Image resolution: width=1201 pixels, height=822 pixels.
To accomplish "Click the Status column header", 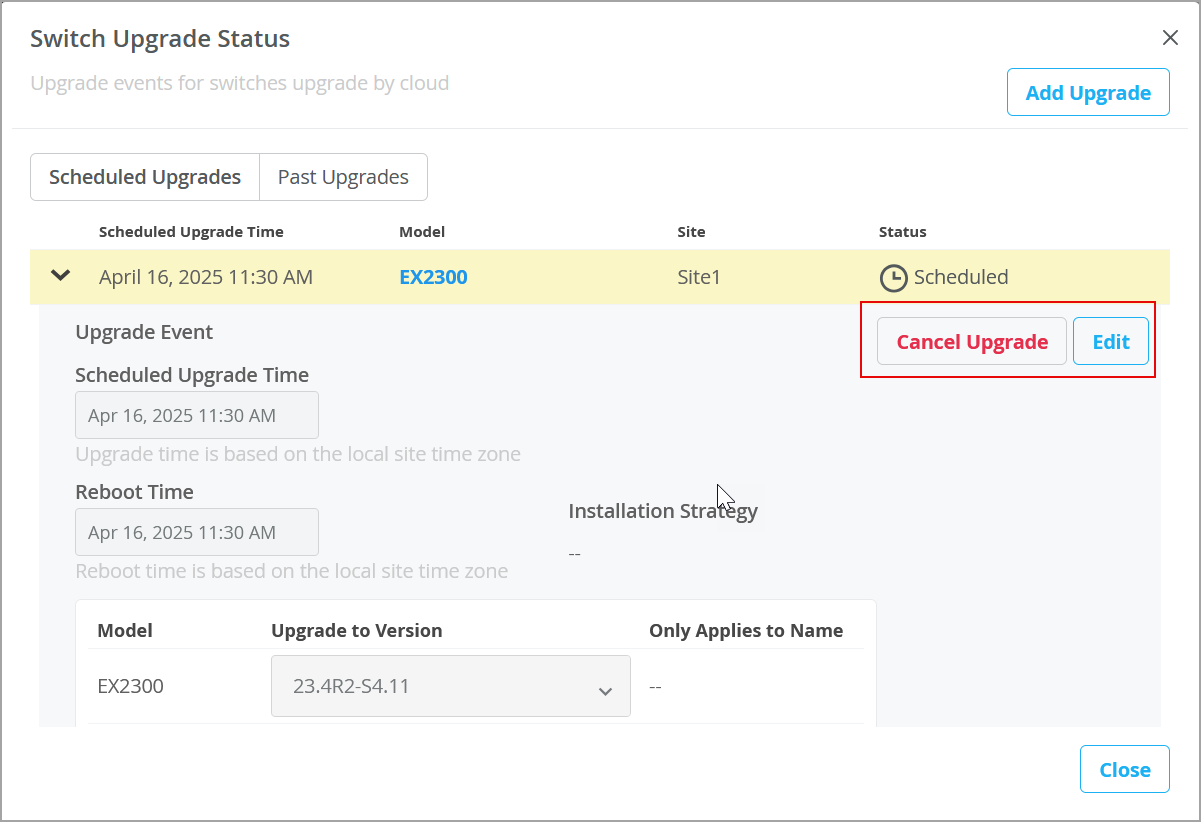I will coord(902,232).
